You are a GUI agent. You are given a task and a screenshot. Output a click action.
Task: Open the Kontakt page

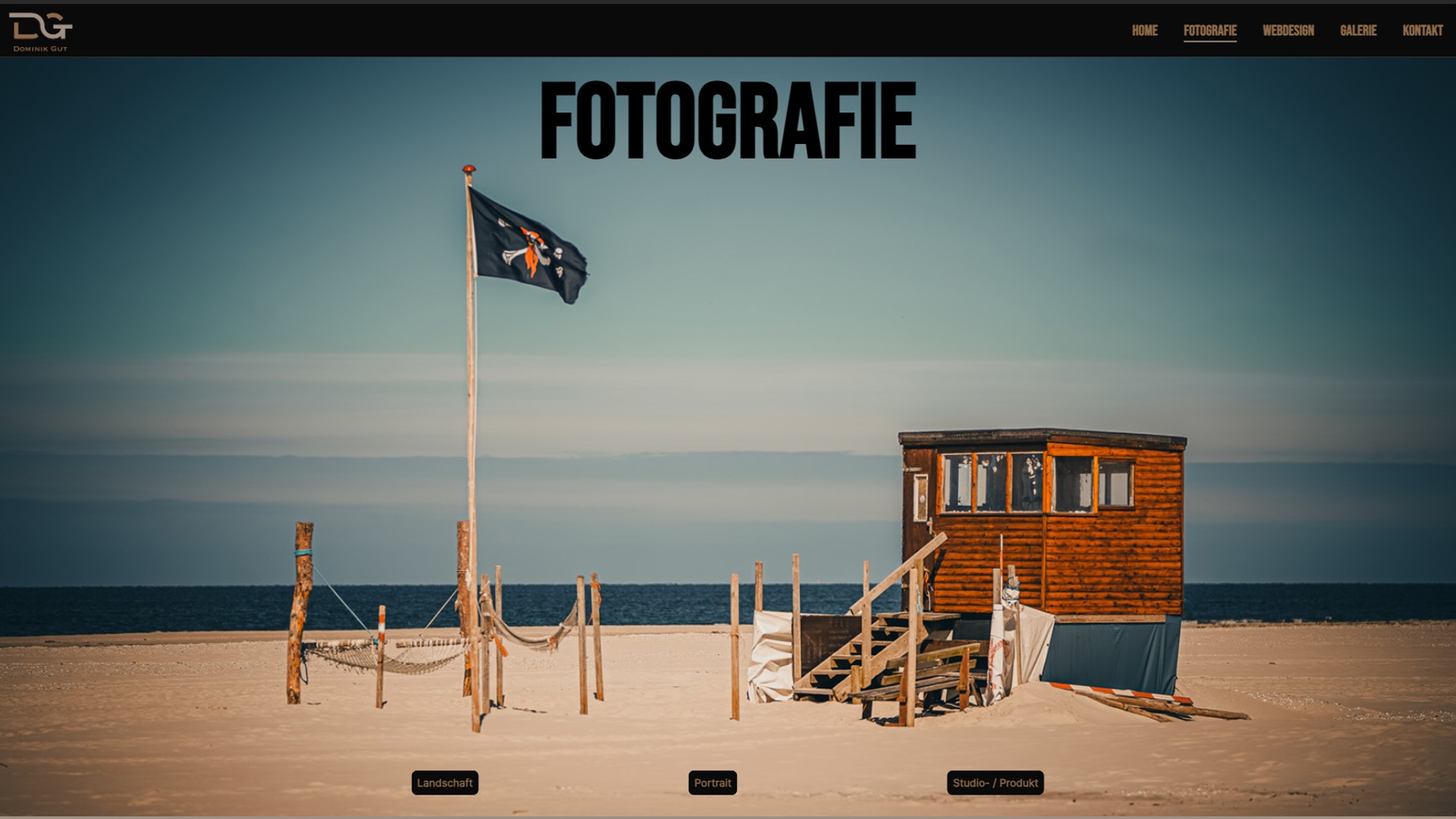coord(1422,30)
